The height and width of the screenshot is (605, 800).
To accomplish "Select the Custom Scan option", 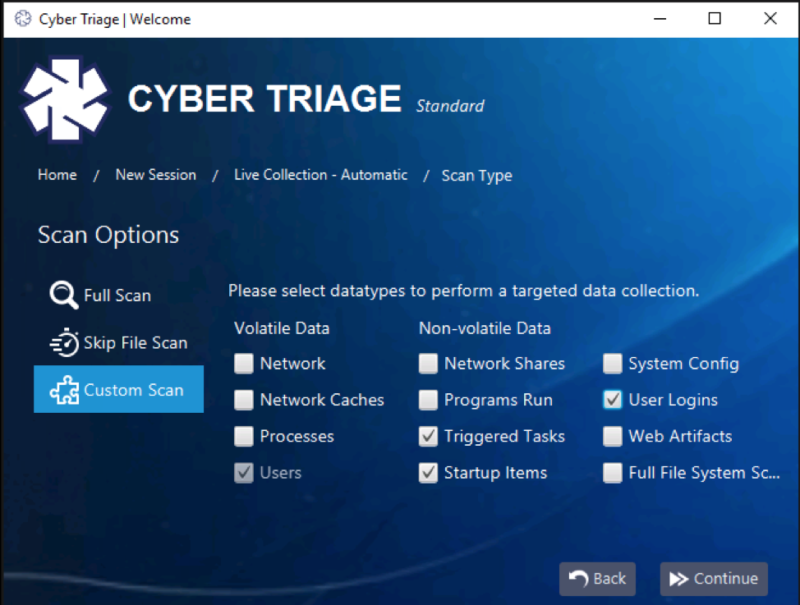I will tap(118, 389).
